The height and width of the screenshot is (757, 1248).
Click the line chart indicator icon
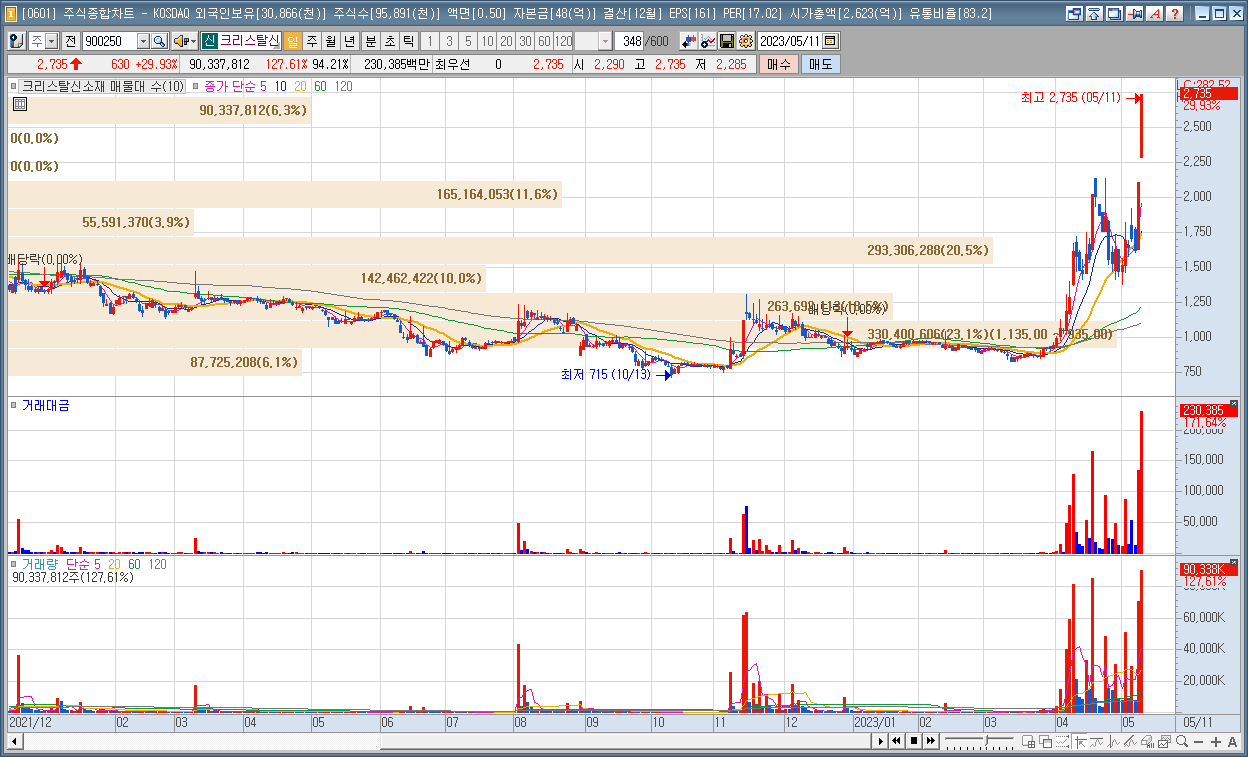point(707,41)
